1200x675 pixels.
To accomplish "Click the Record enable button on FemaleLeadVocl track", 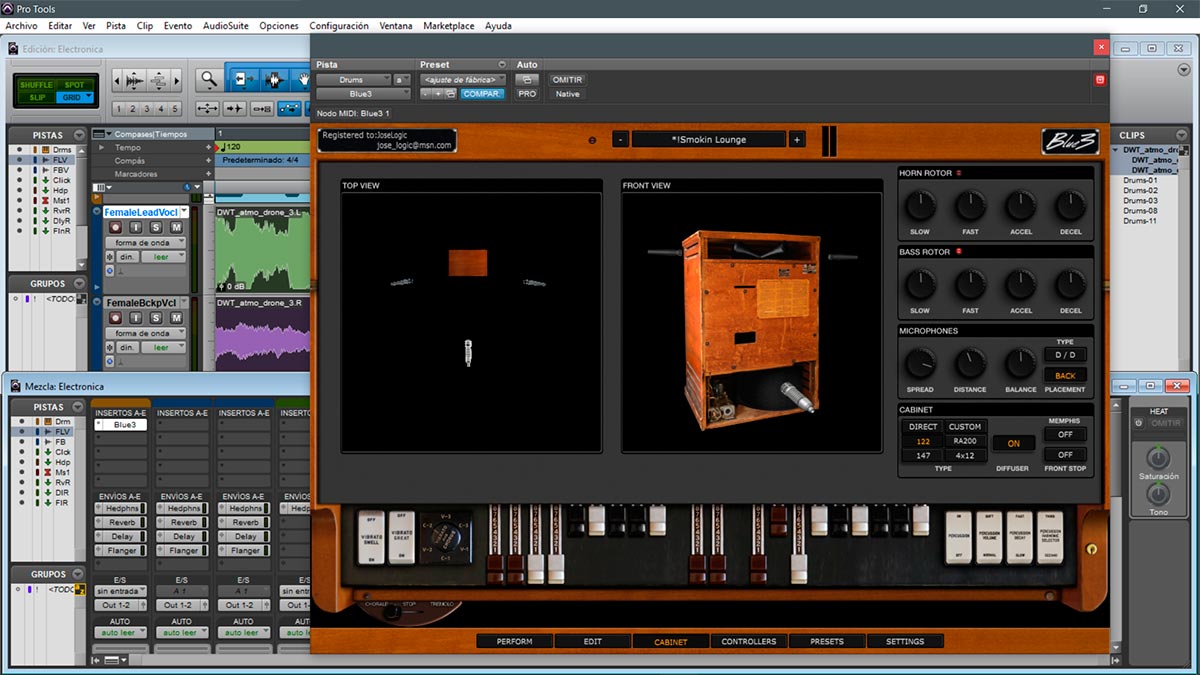I will tap(114, 228).
